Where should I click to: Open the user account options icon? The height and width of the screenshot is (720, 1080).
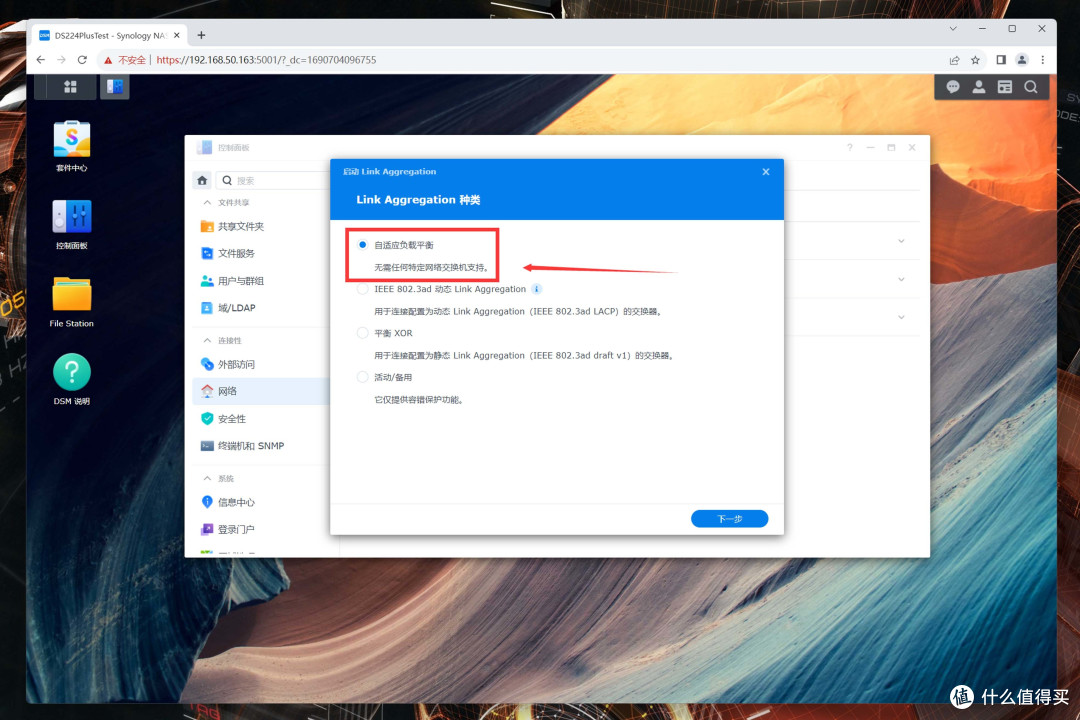pyautogui.click(x=978, y=87)
